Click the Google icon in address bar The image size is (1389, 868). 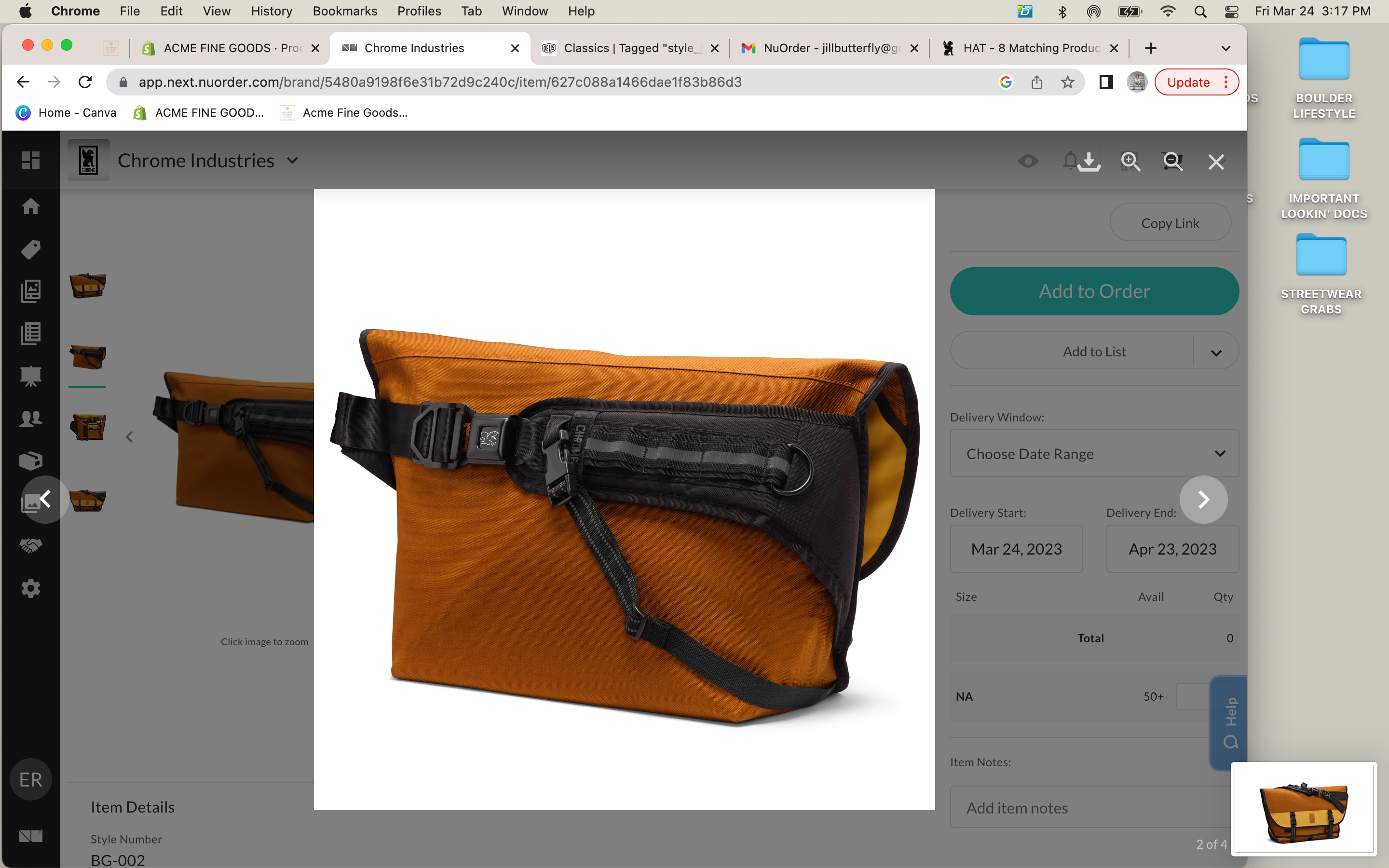pos(1006,82)
